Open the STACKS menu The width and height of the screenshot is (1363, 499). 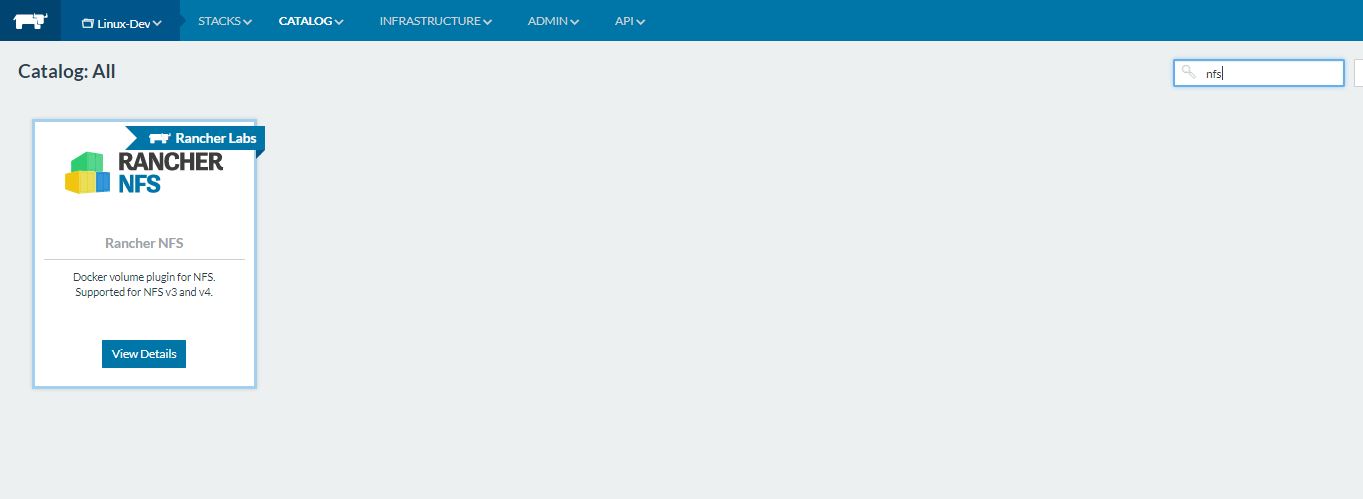coord(225,21)
